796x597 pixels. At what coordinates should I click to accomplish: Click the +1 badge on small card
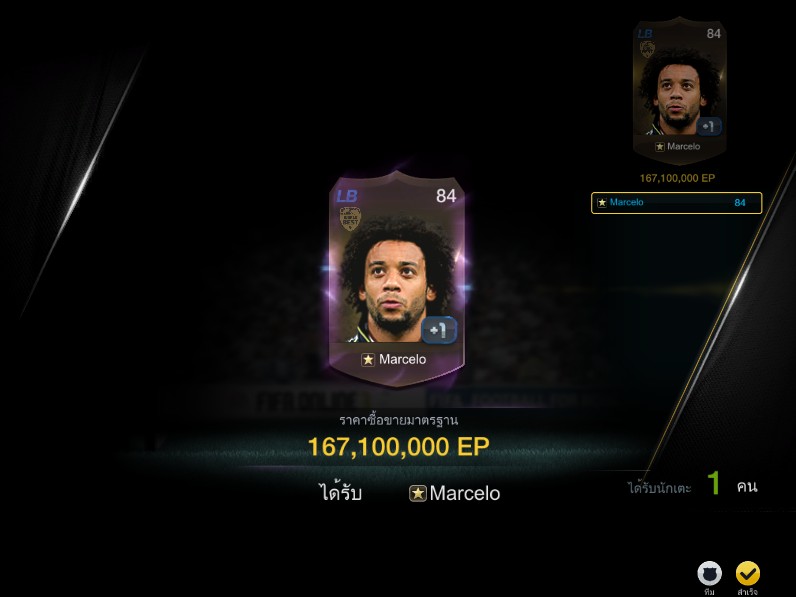709,126
